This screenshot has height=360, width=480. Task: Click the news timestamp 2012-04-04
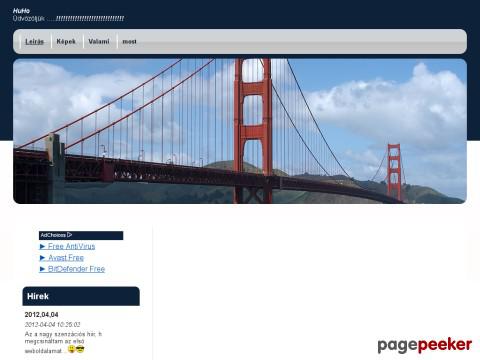click(x=52, y=324)
